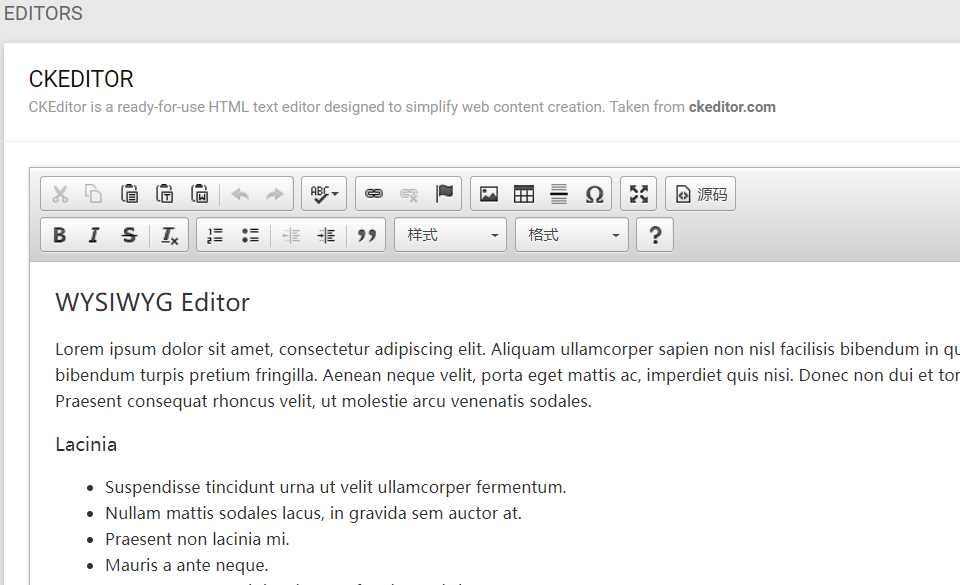Toggle Strikethrough formatting

pyautogui.click(x=129, y=235)
